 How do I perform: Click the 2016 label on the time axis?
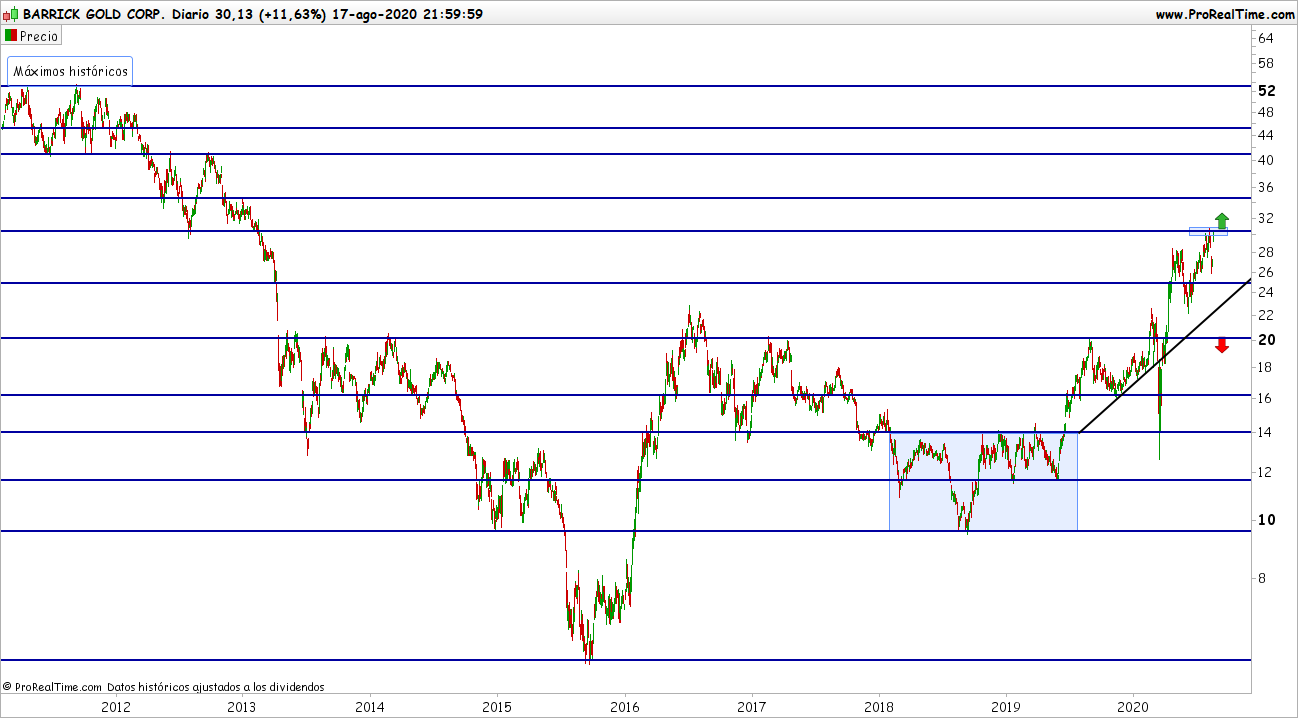625,707
